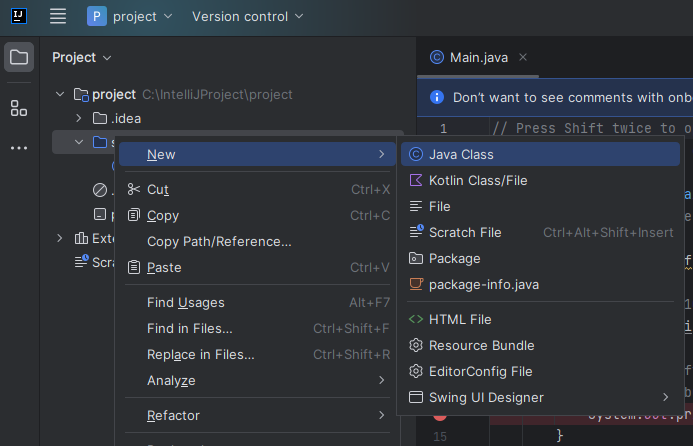Viewport: 693px width, 446px height.
Task: Click the Paste clipboard icon
Action: tap(135, 267)
